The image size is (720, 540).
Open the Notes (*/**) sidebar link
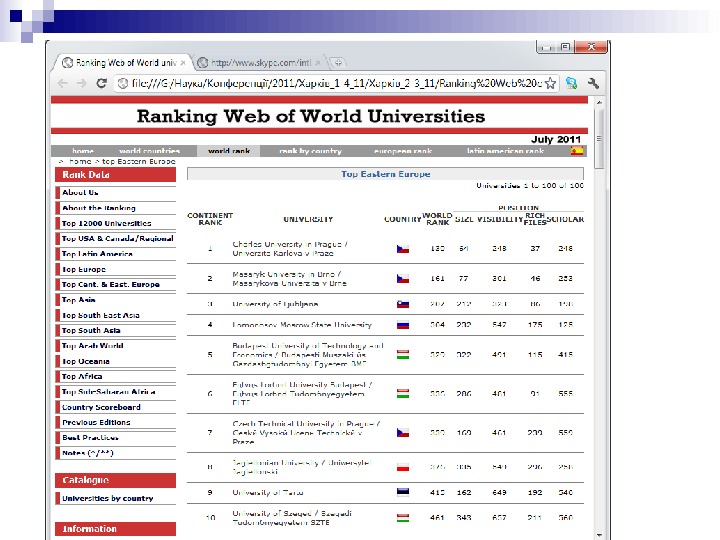click(87, 453)
